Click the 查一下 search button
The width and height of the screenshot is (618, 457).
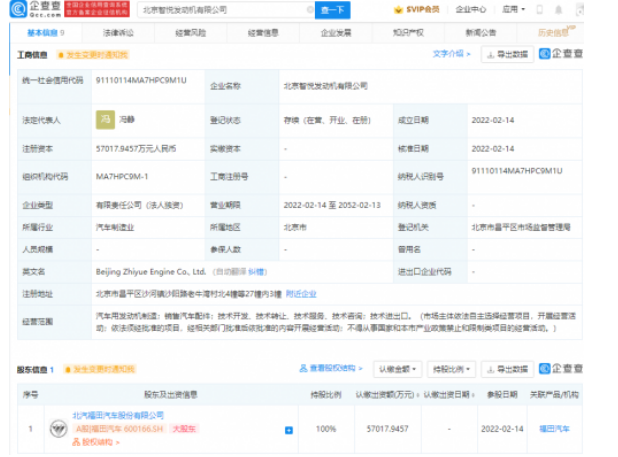coord(332,10)
